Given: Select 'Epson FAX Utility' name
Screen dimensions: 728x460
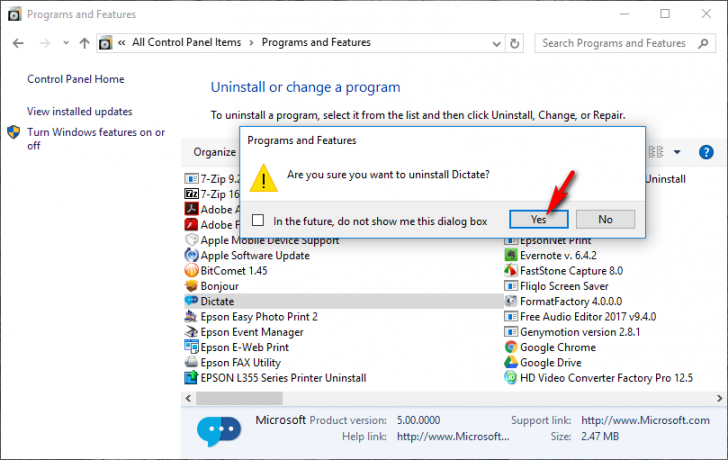Looking at the screenshot, I should (x=240, y=363).
